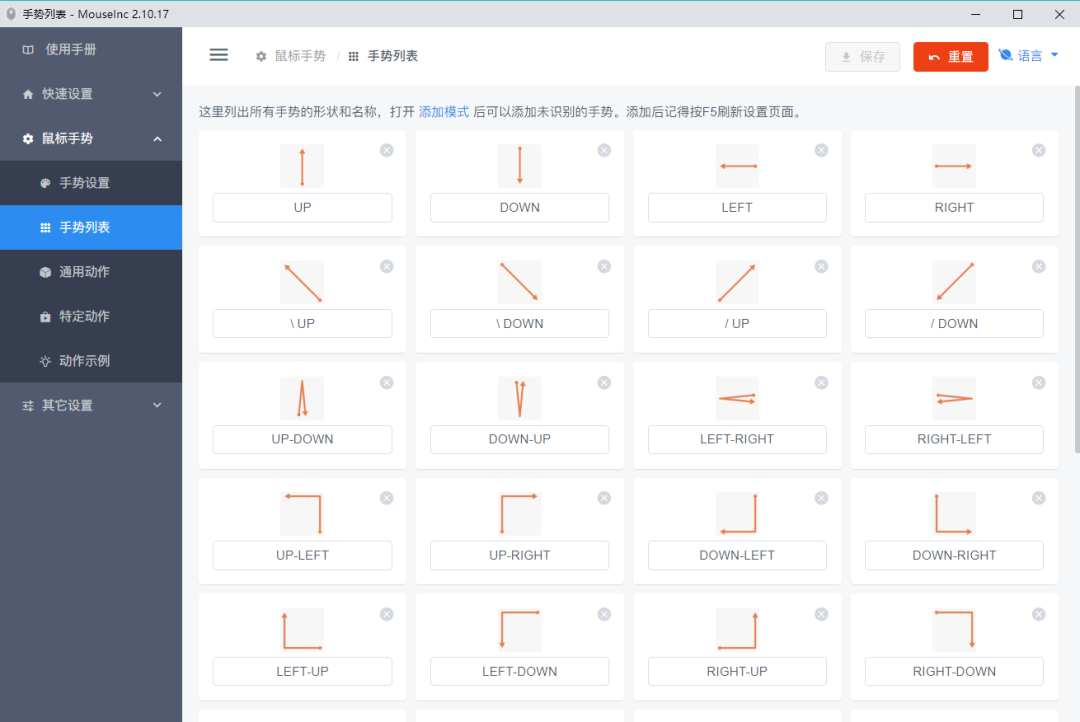This screenshot has height=722, width=1080.
Task: Delete the RIGHT-UP gesture card
Action: point(821,615)
